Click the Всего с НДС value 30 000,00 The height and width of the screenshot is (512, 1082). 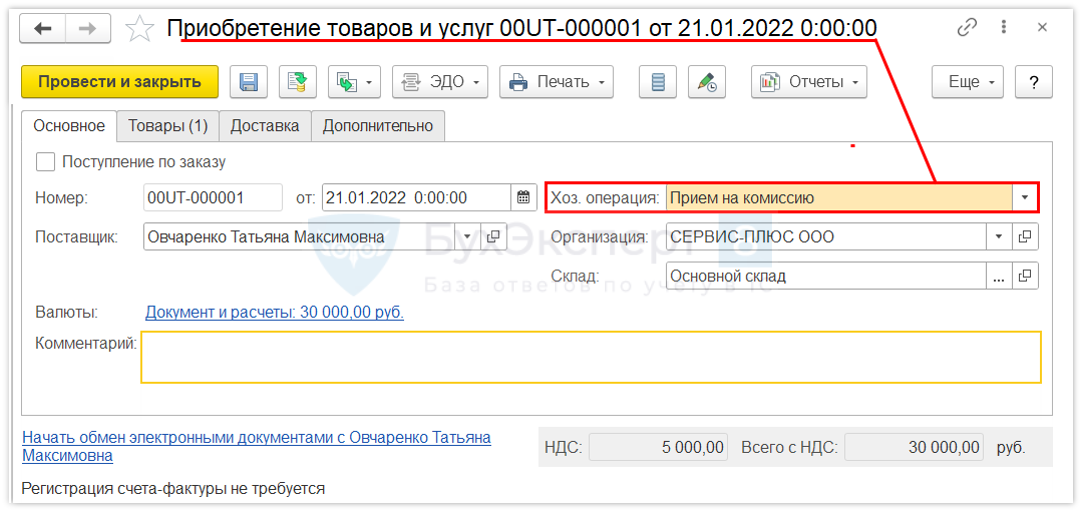pos(914,447)
